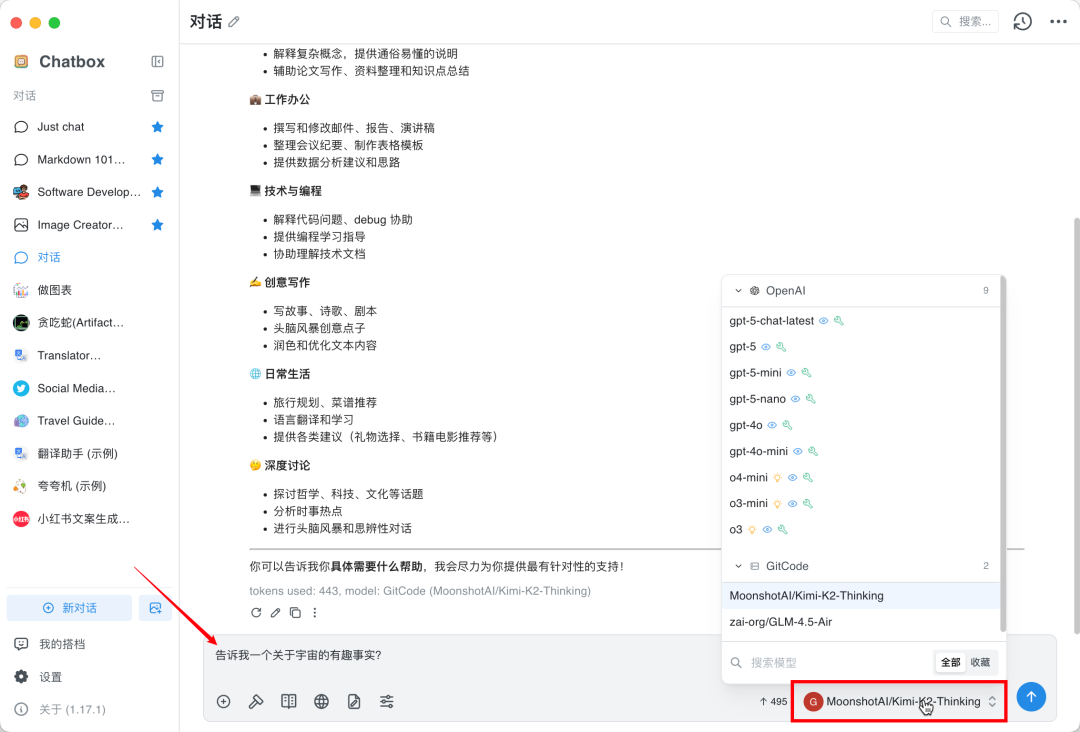Open the message vertical dots menu

pyautogui.click(x=315, y=612)
